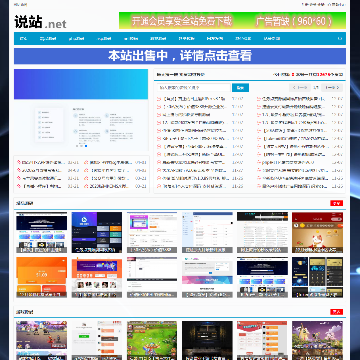Click the red More button above the lucky cat thumbnail
This screenshot has height=360, width=360.
(336, 203)
